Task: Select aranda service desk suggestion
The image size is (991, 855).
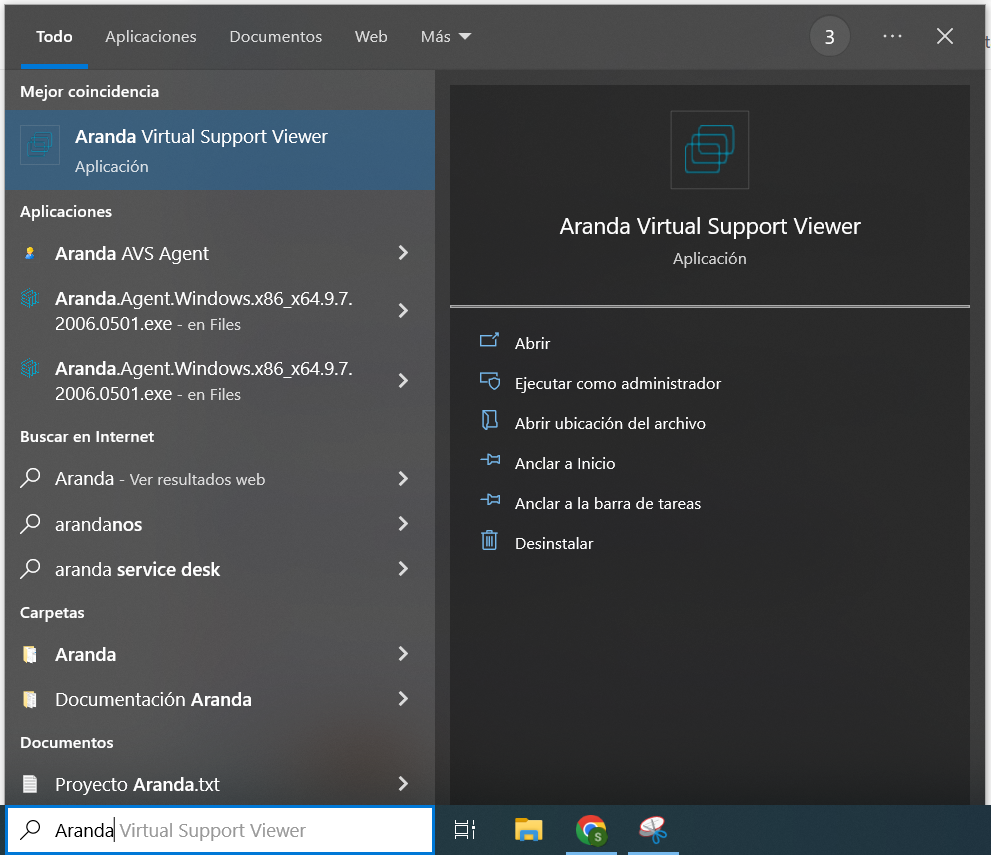Action: coord(219,569)
